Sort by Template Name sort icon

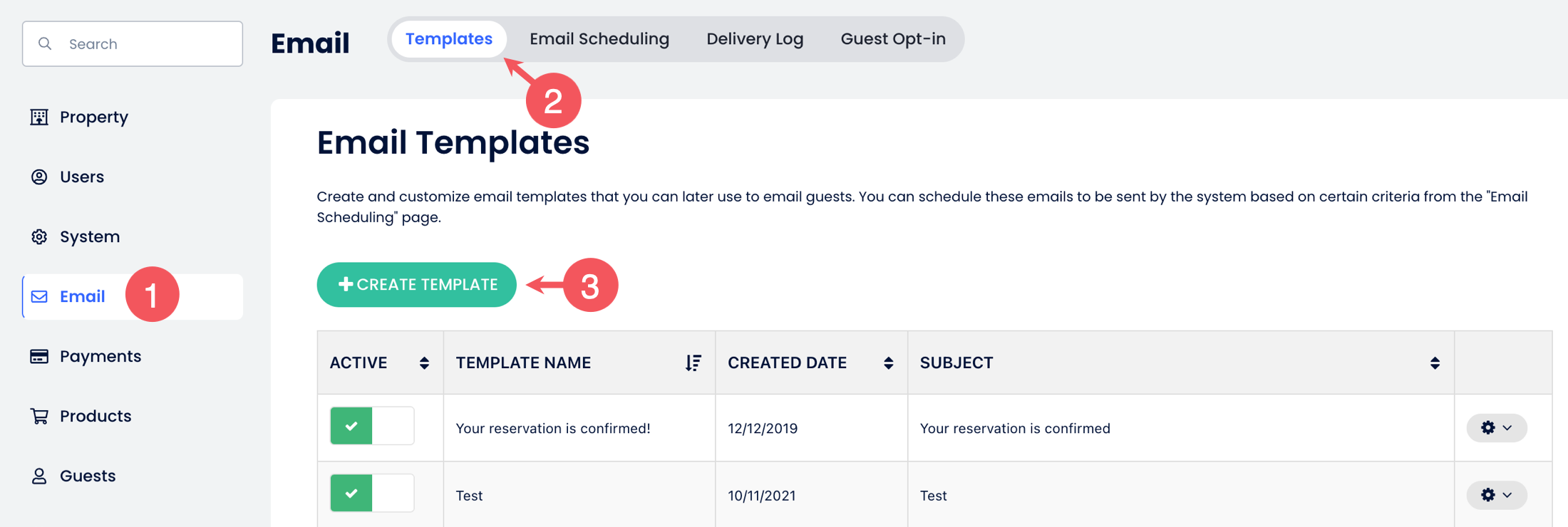coord(693,363)
